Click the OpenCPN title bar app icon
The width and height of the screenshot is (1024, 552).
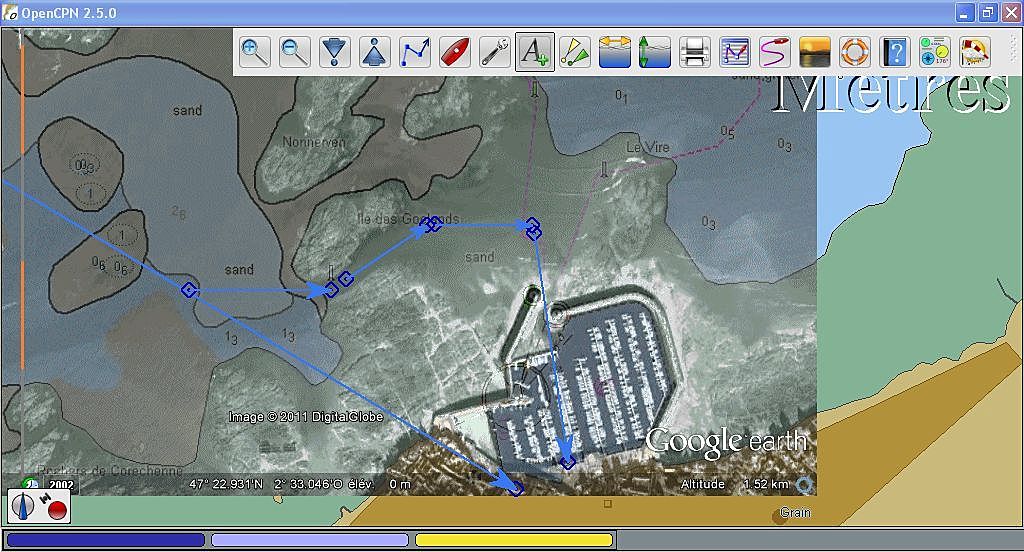[x=10, y=12]
